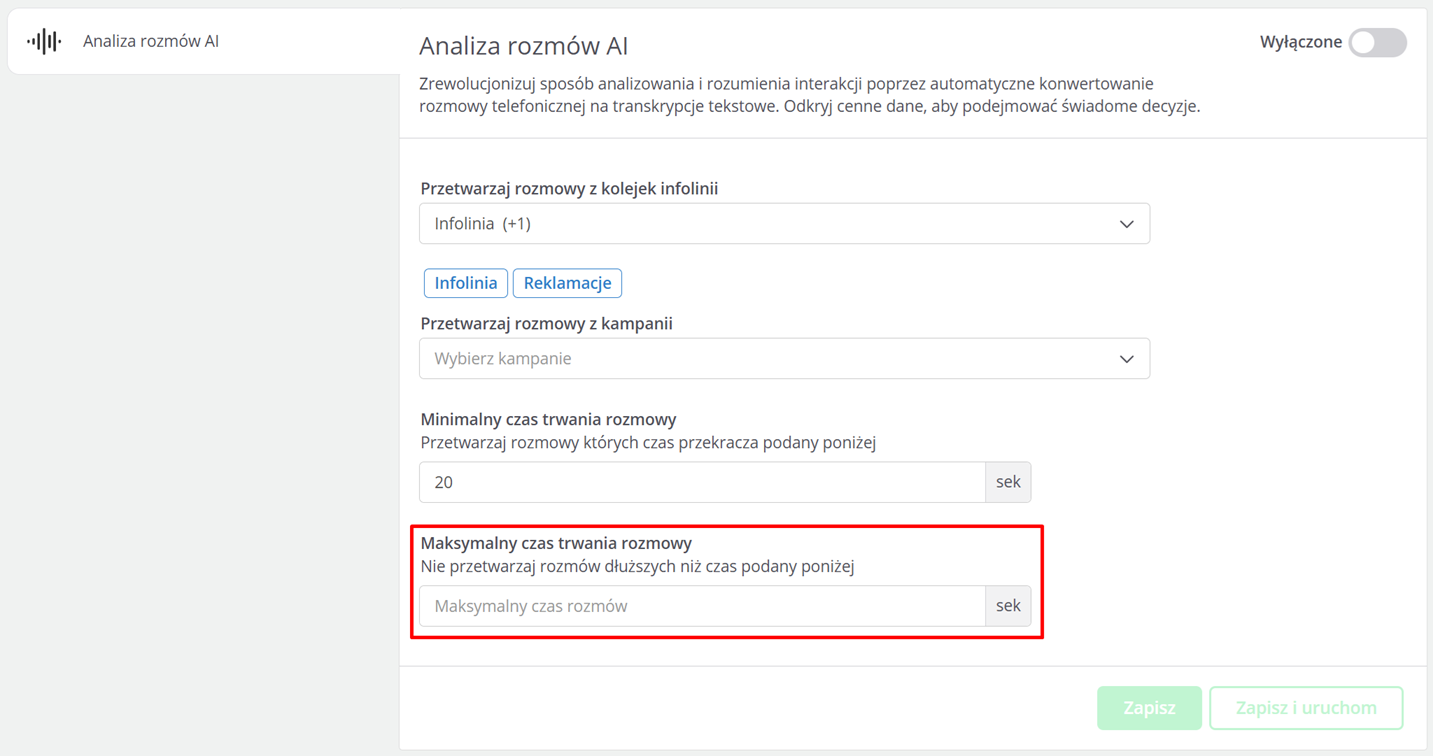1433x756 pixels.
Task: Click the 'sek' unit beside maximum duration
Action: (1008, 606)
